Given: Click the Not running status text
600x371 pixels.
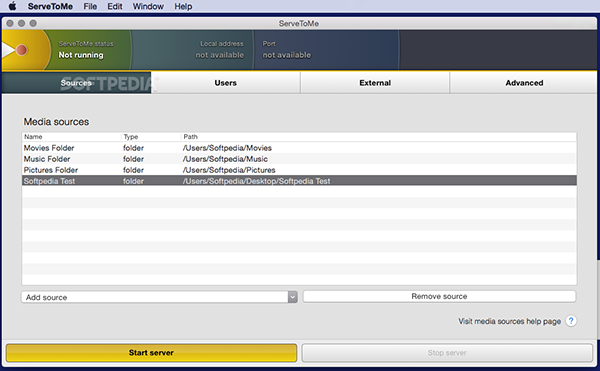Looking at the screenshot, I should (x=81, y=55).
